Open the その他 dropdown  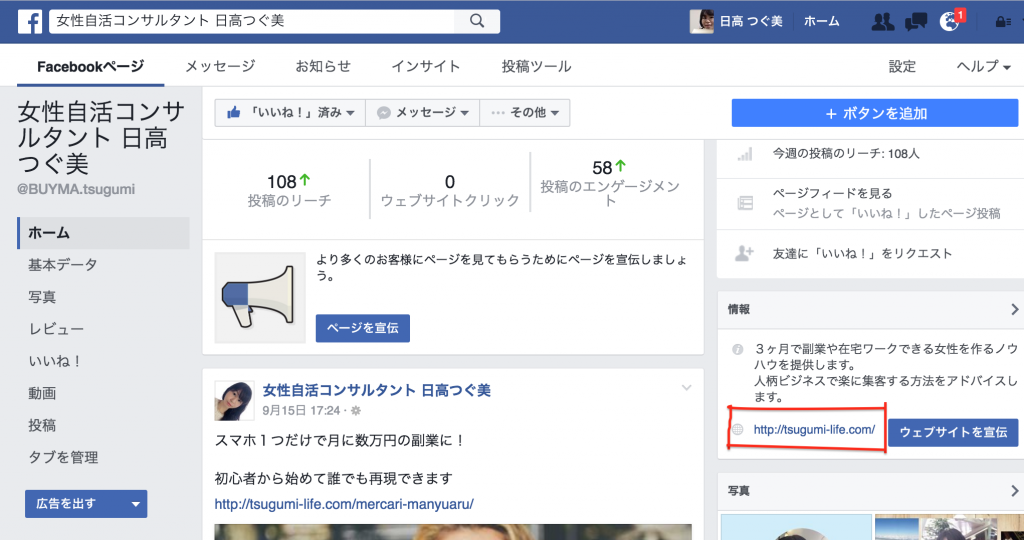(524, 113)
